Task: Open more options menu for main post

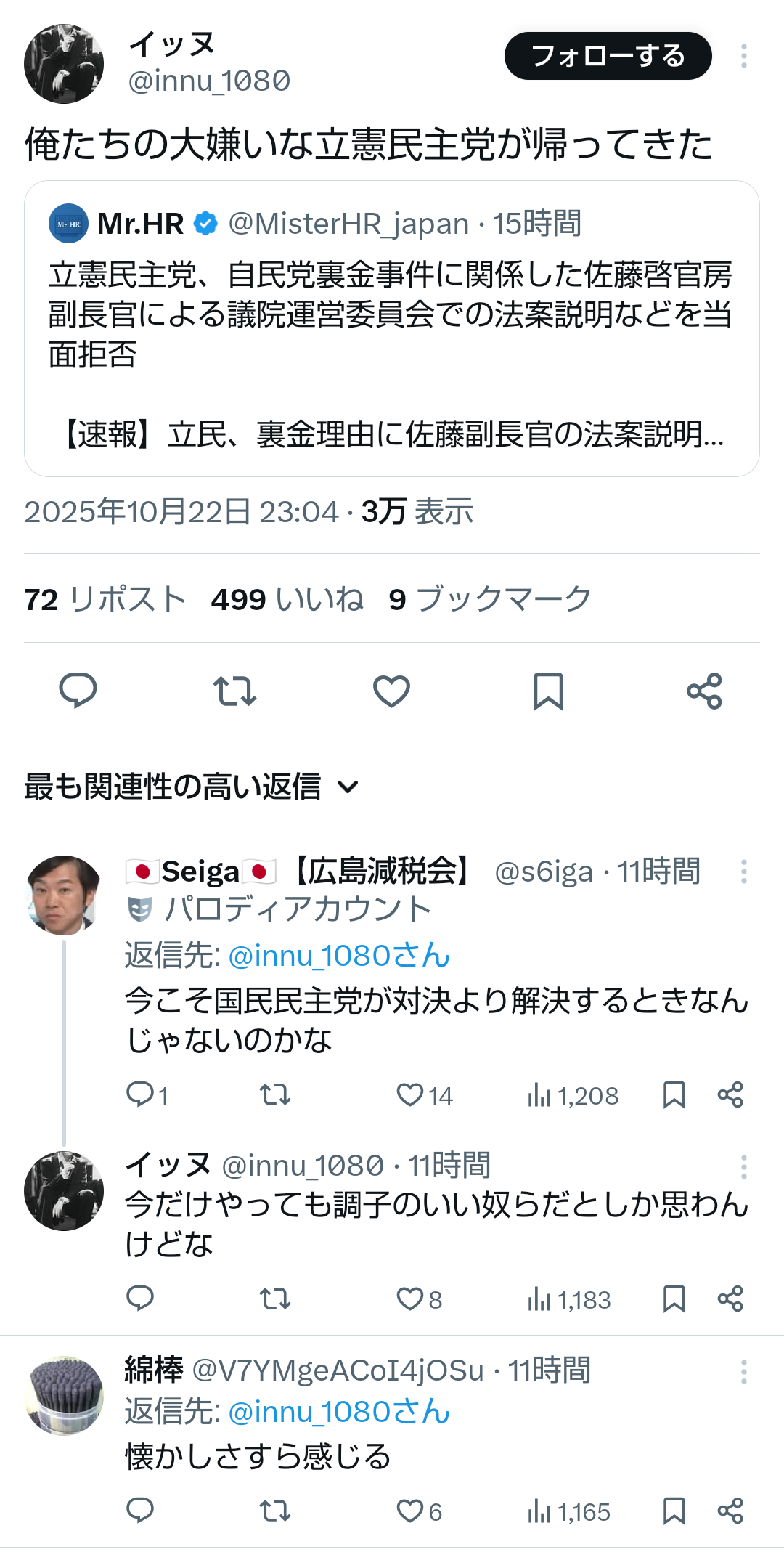Action: click(743, 56)
